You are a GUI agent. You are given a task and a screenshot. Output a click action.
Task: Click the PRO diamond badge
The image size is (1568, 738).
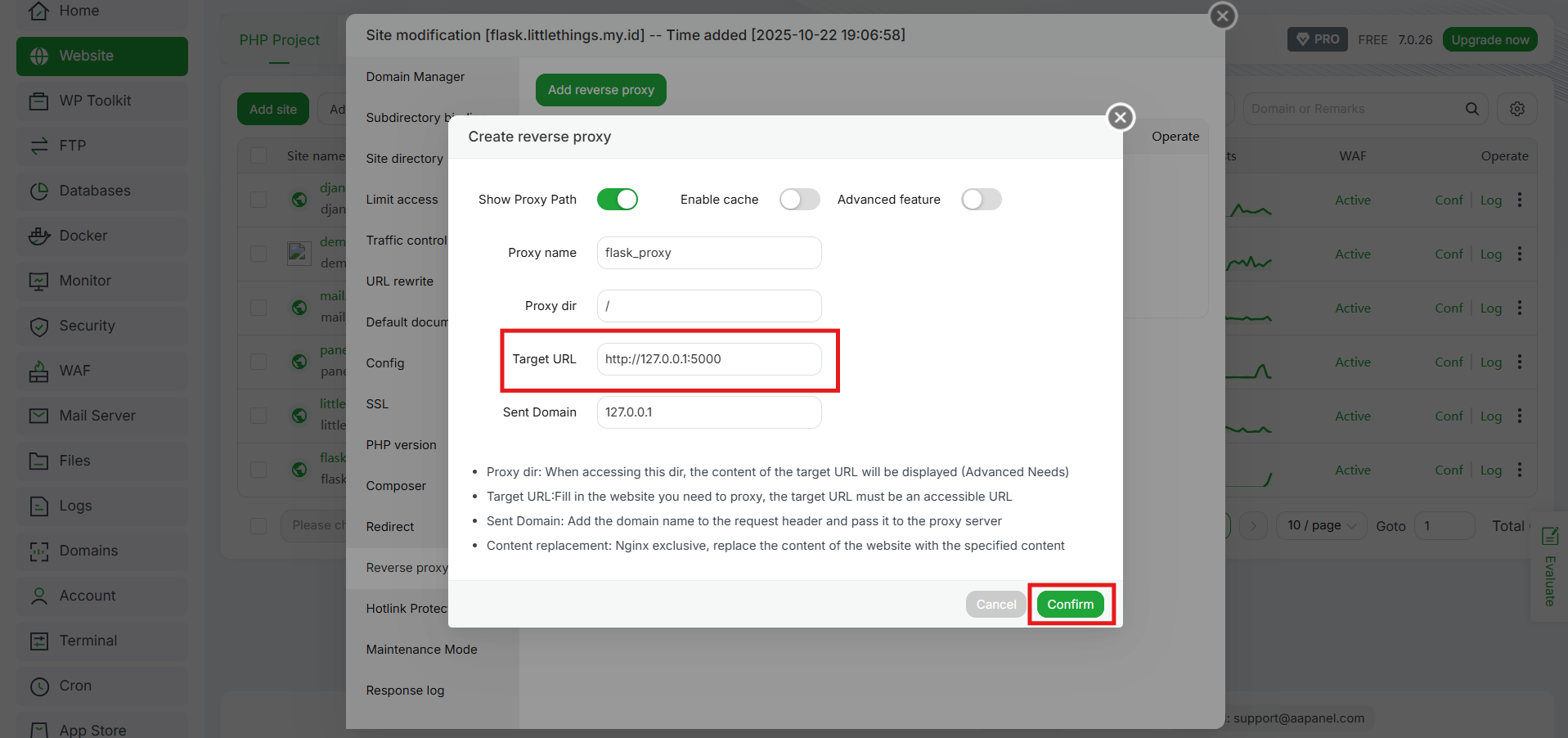tap(1317, 39)
